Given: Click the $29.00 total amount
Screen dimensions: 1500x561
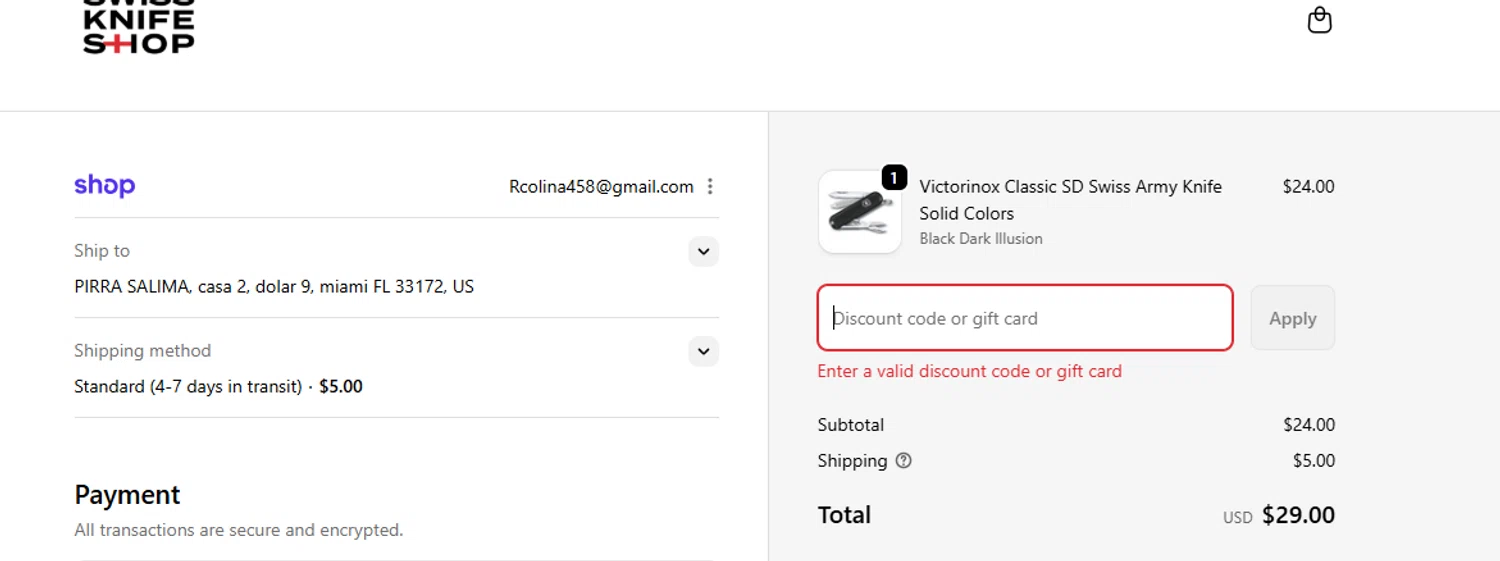Looking at the screenshot, I should 1298,515.
